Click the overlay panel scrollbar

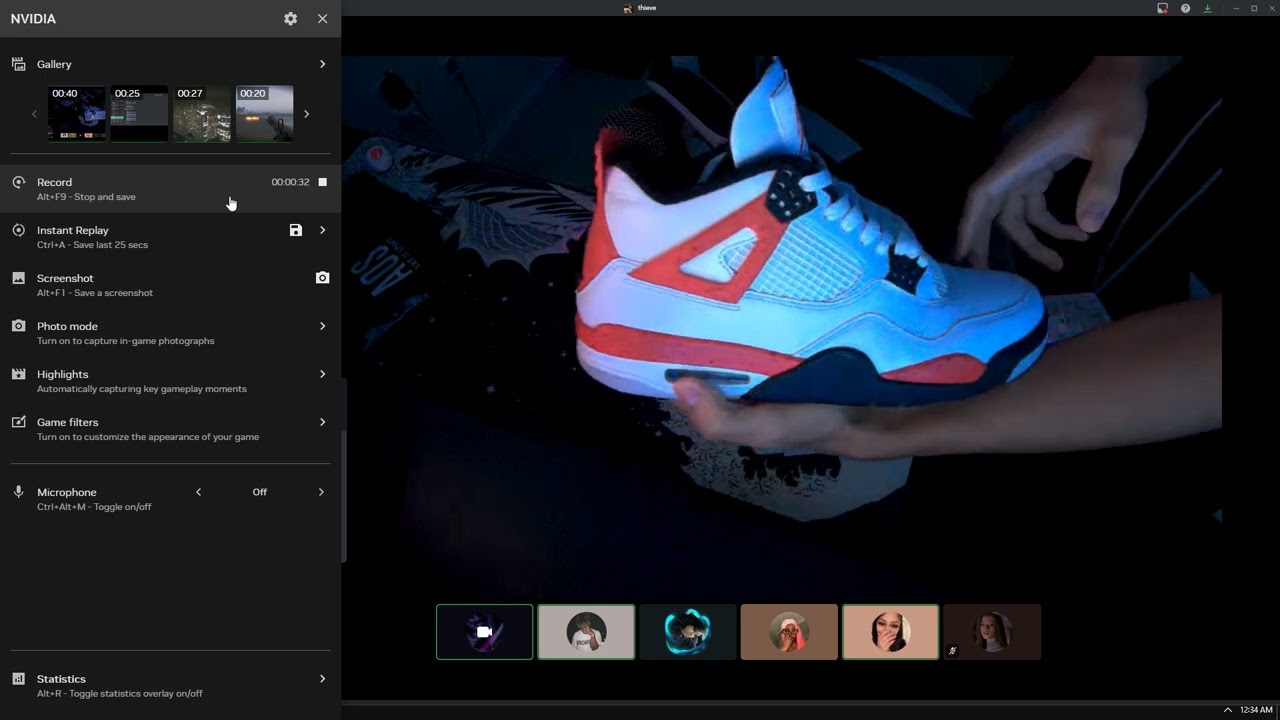click(344, 496)
